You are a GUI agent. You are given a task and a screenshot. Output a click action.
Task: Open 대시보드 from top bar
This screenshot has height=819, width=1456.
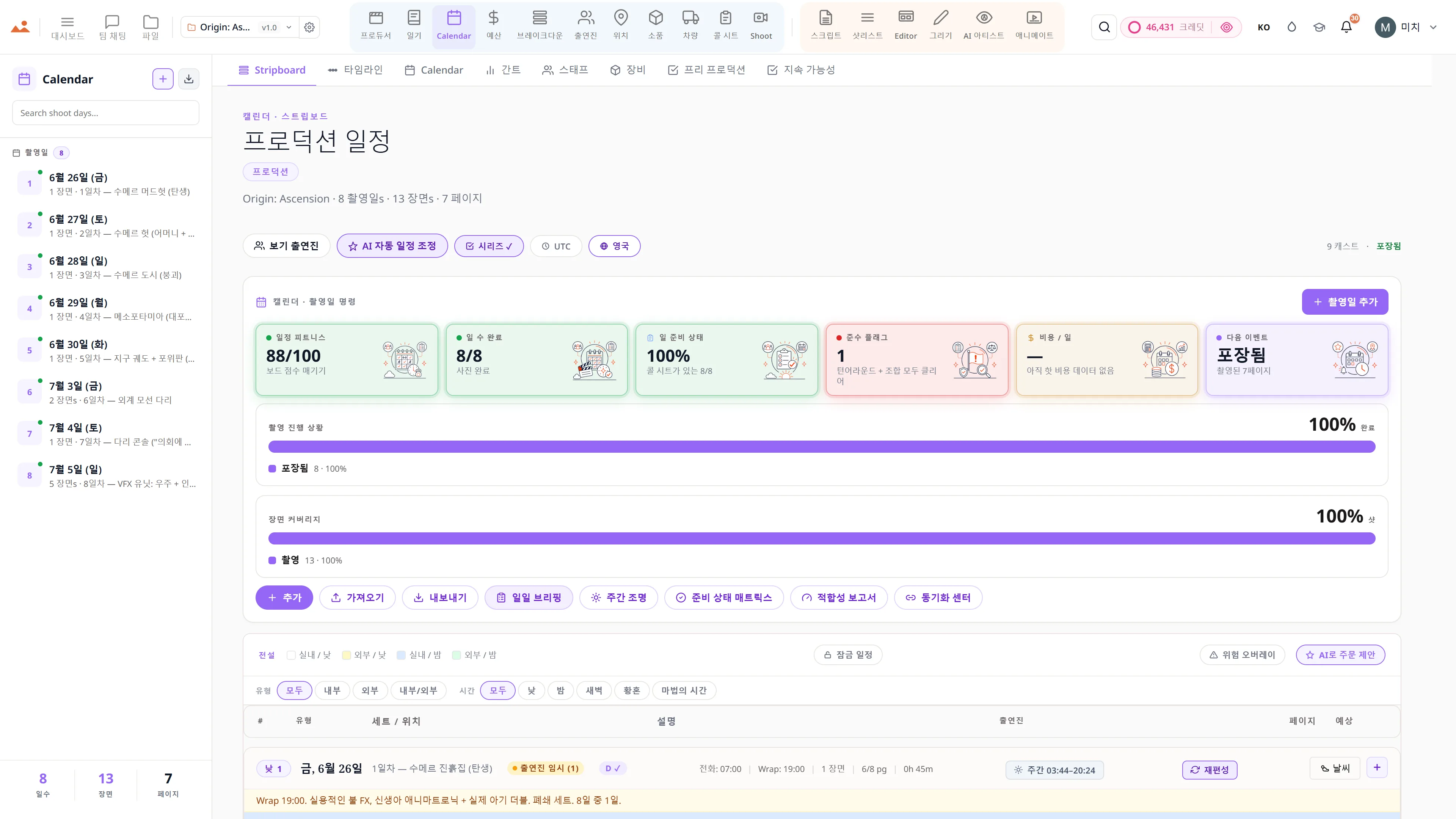[67, 27]
